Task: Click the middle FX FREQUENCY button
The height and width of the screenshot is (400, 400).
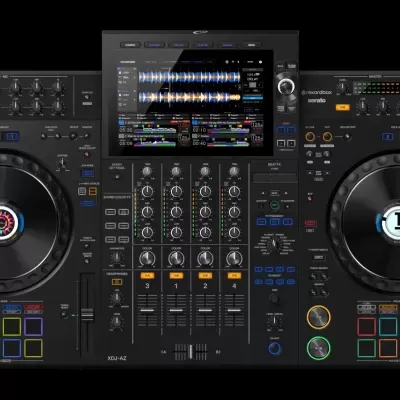Action: click(274, 222)
